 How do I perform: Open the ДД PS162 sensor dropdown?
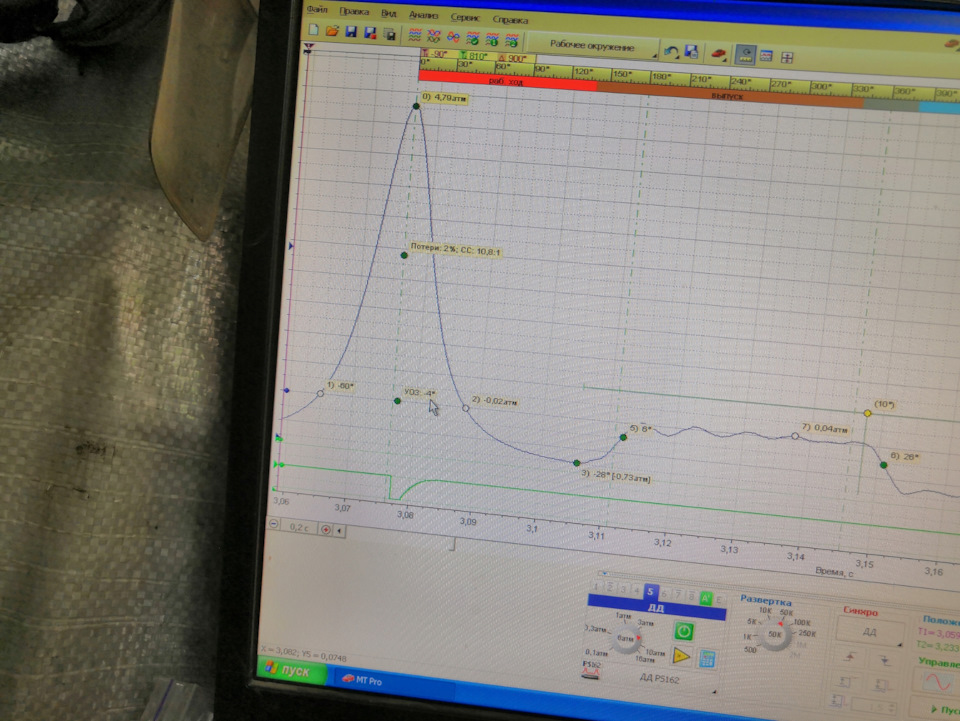pyautogui.click(x=659, y=679)
